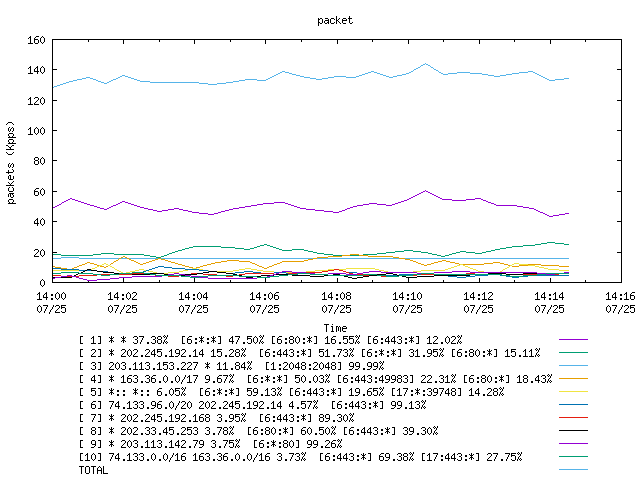This screenshot has height=480, width=640.
Task: Click the 07/25 date under 14:16
Action: point(620,309)
